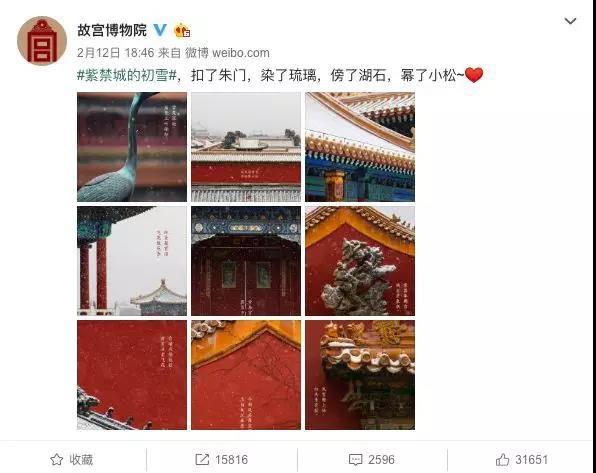
Task: Click the blue verified V badge
Action: pos(160,30)
